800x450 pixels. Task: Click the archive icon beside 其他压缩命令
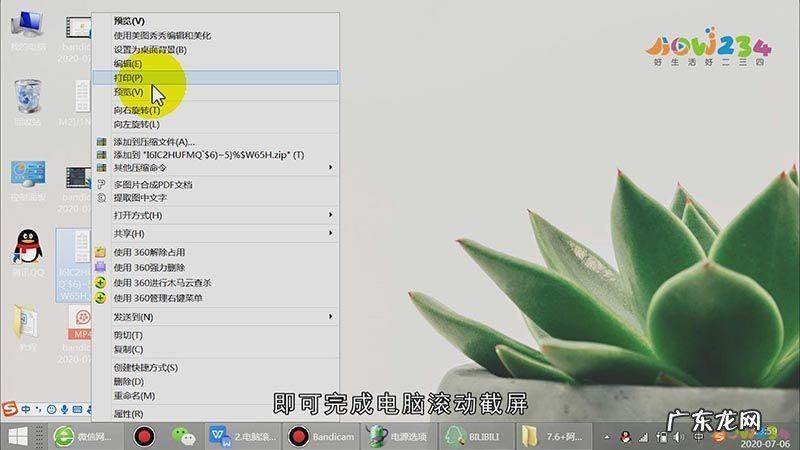[x=102, y=167]
